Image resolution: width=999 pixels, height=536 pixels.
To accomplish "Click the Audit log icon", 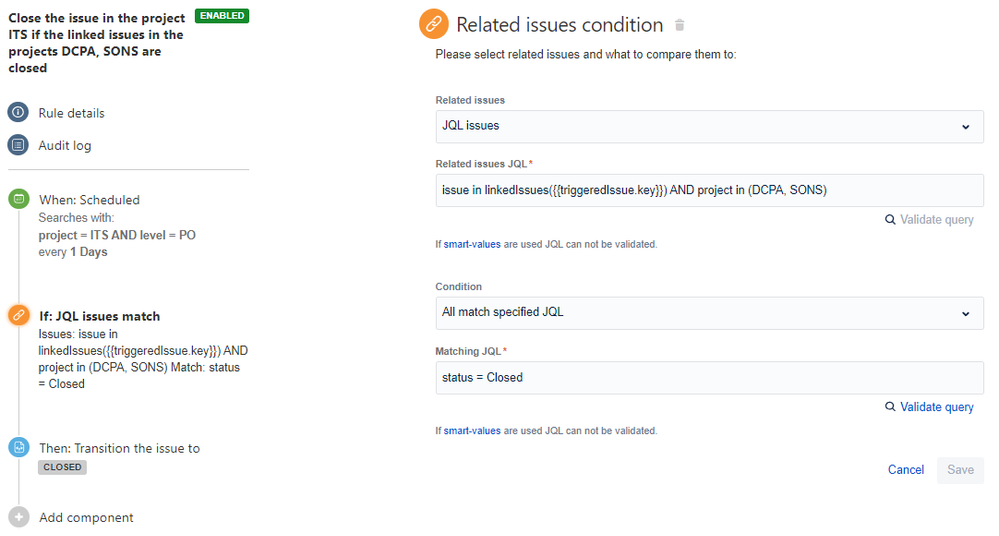I will (18, 145).
